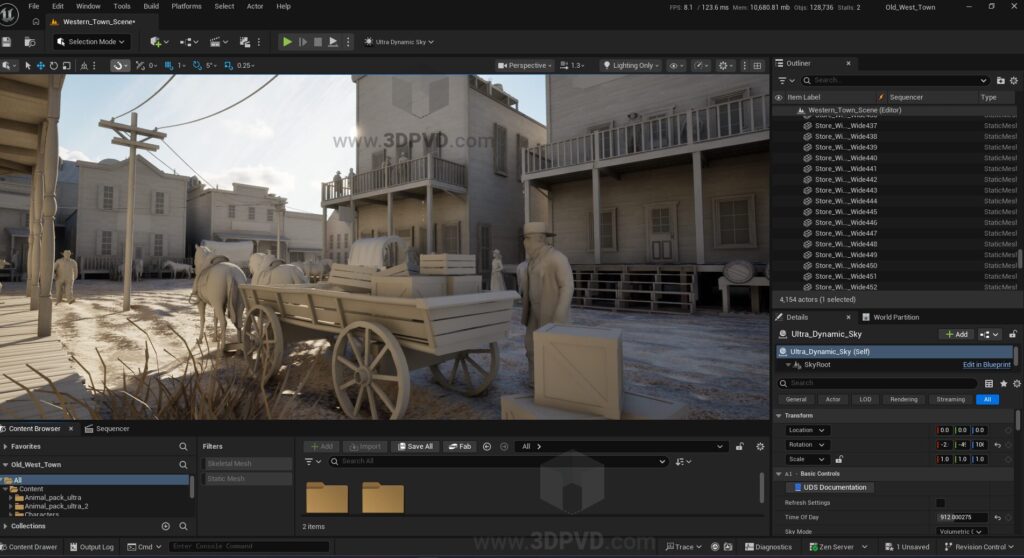Open the quick add content icon
The width and height of the screenshot is (1024, 558).
(x=156, y=42)
